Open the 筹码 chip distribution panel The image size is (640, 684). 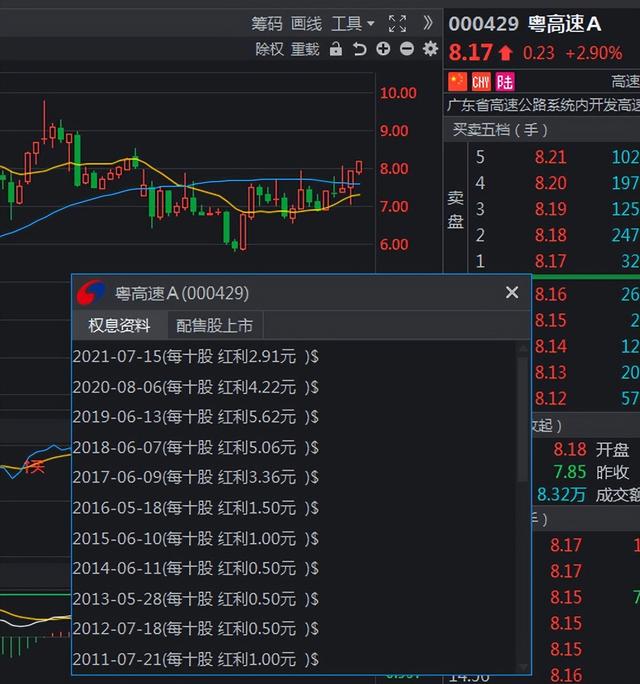pyautogui.click(x=267, y=23)
